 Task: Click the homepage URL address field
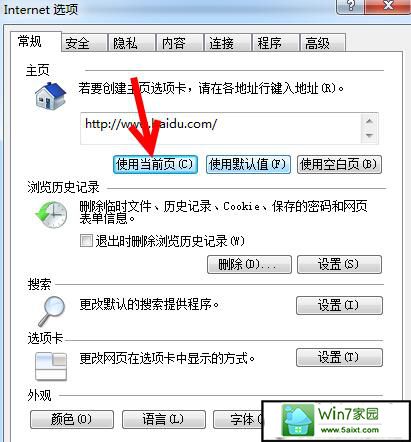pos(221,128)
